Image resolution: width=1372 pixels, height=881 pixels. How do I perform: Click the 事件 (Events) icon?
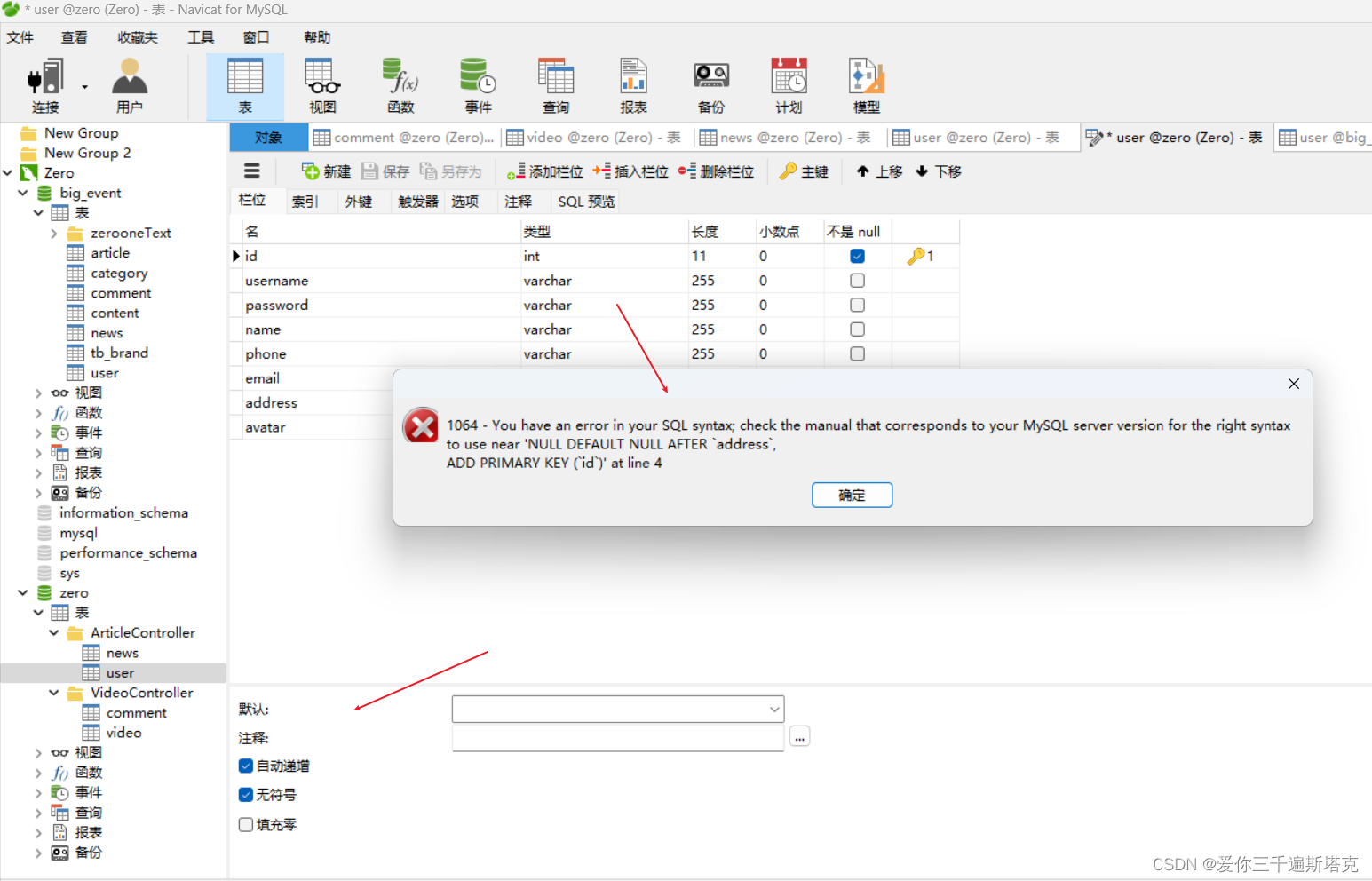(478, 84)
